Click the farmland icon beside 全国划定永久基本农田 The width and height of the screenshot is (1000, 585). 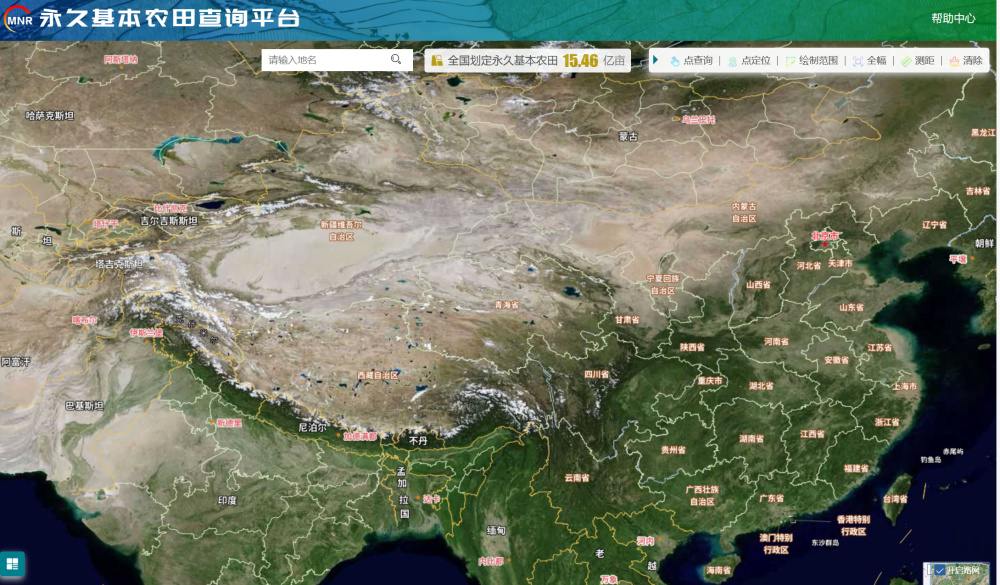(x=437, y=61)
